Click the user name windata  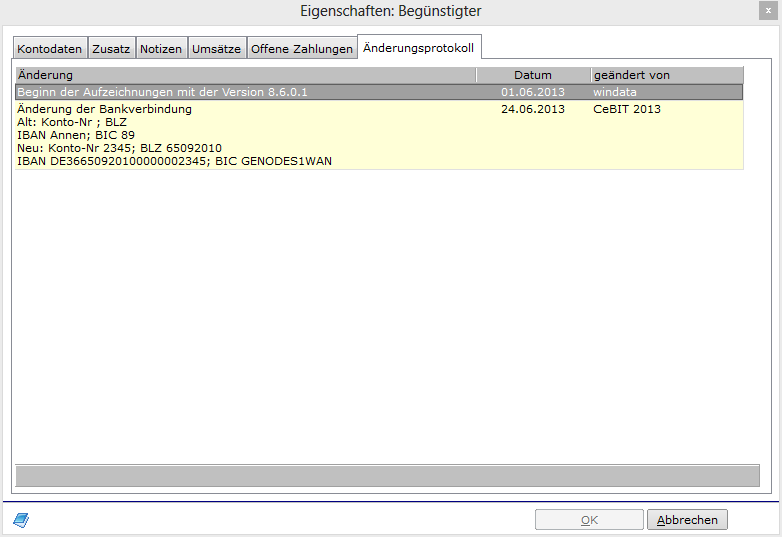coord(614,92)
